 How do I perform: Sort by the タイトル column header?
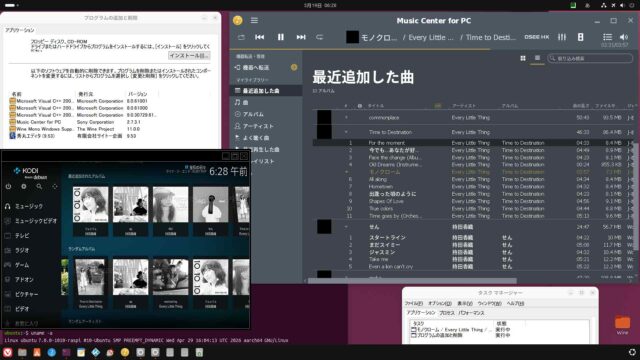(x=376, y=106)
